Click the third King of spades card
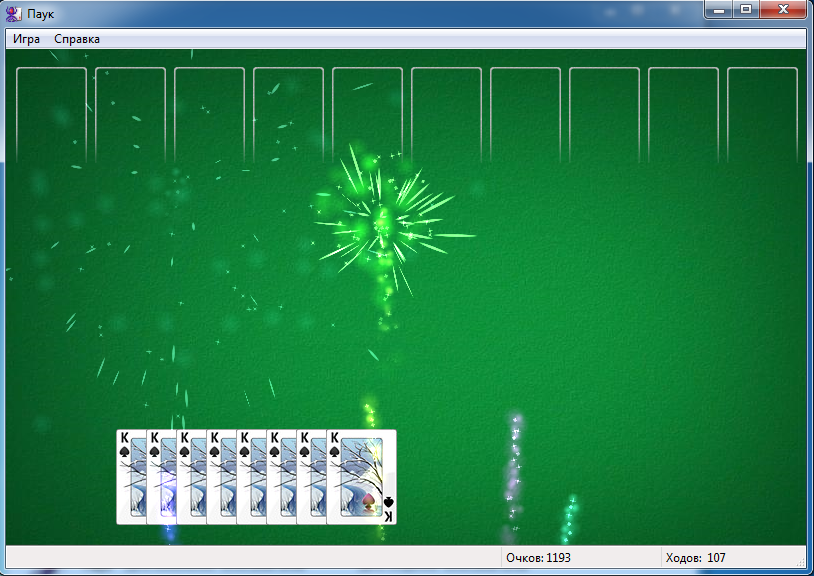814x576 pixels. pyautogui.click(x=192, y=477)
